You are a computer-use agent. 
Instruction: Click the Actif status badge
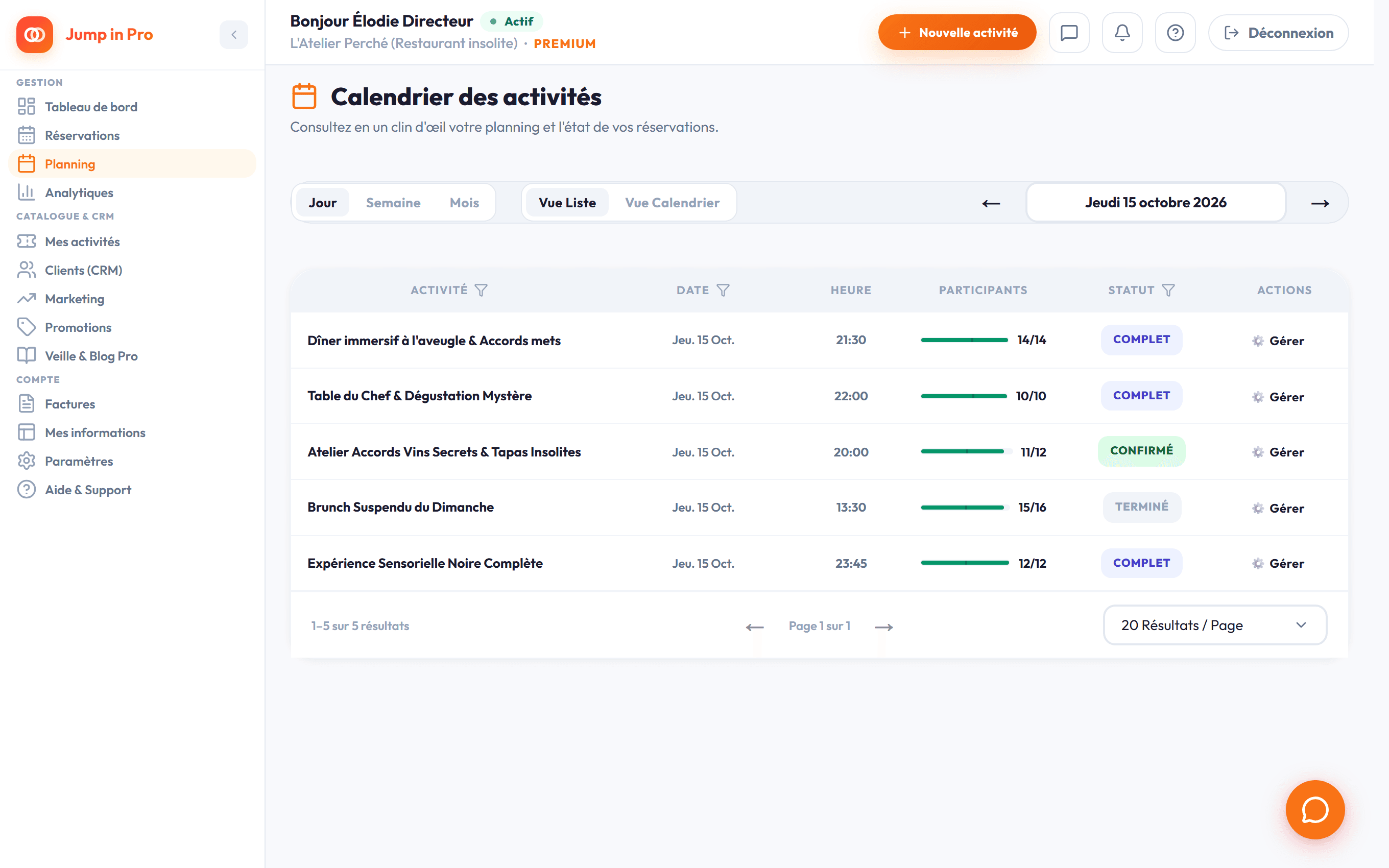point(512,21)
